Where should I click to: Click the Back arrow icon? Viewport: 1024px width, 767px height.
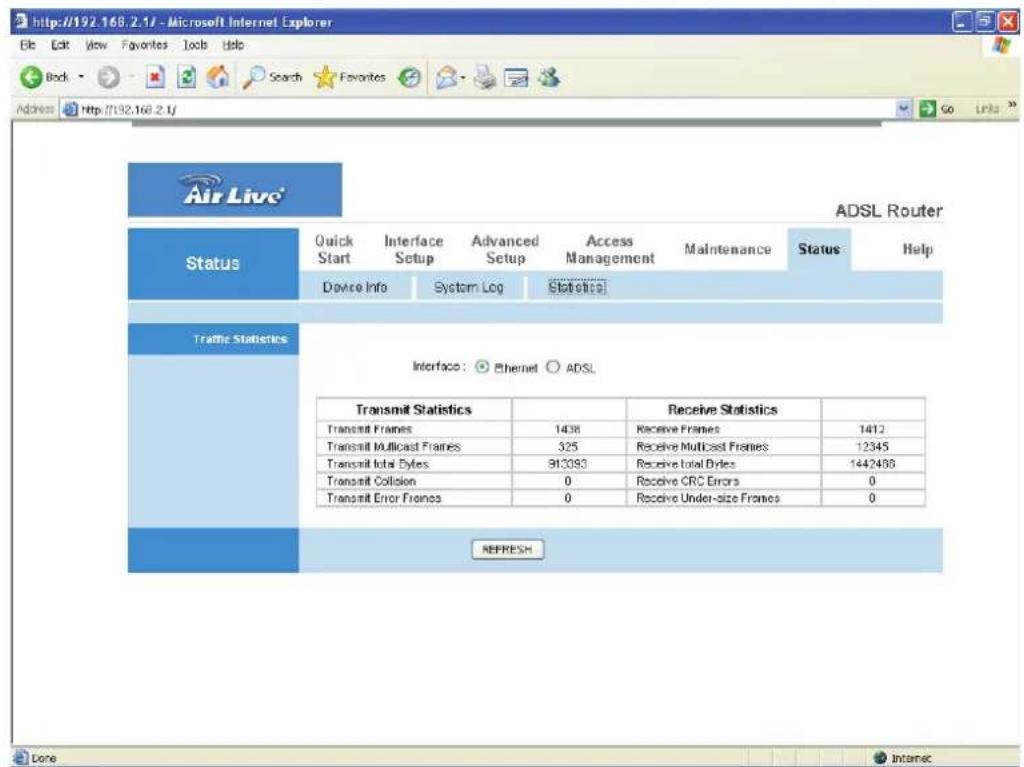pyautogui.click(x=31, y=77)
